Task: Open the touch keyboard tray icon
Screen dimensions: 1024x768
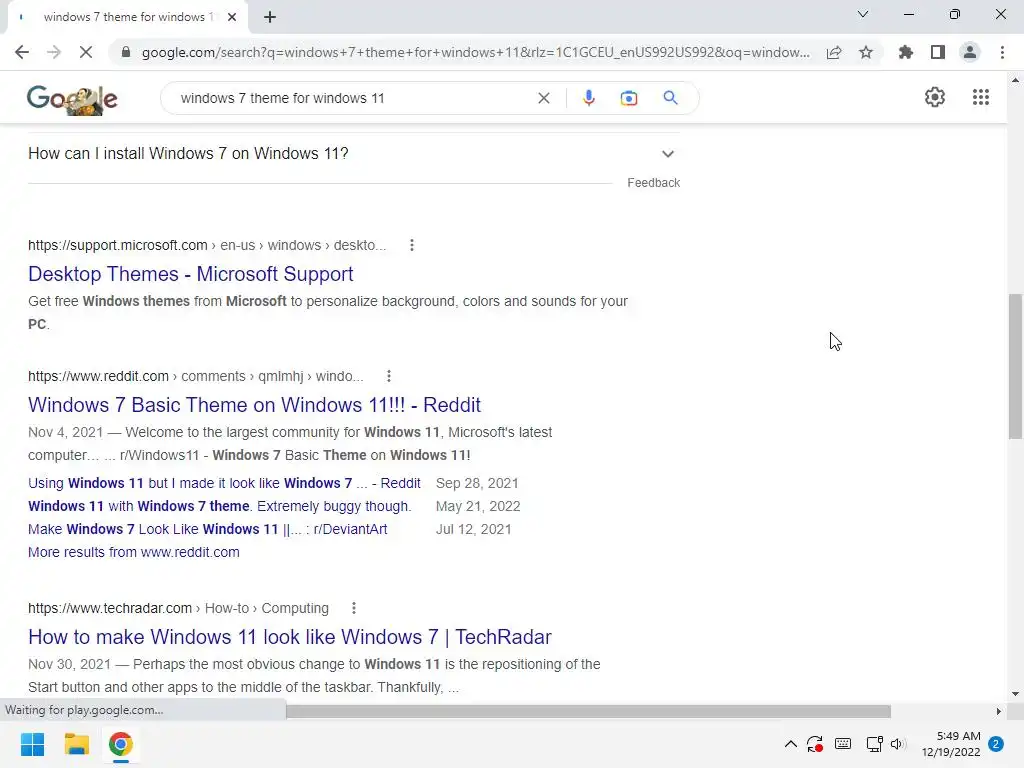Action: 842,744
